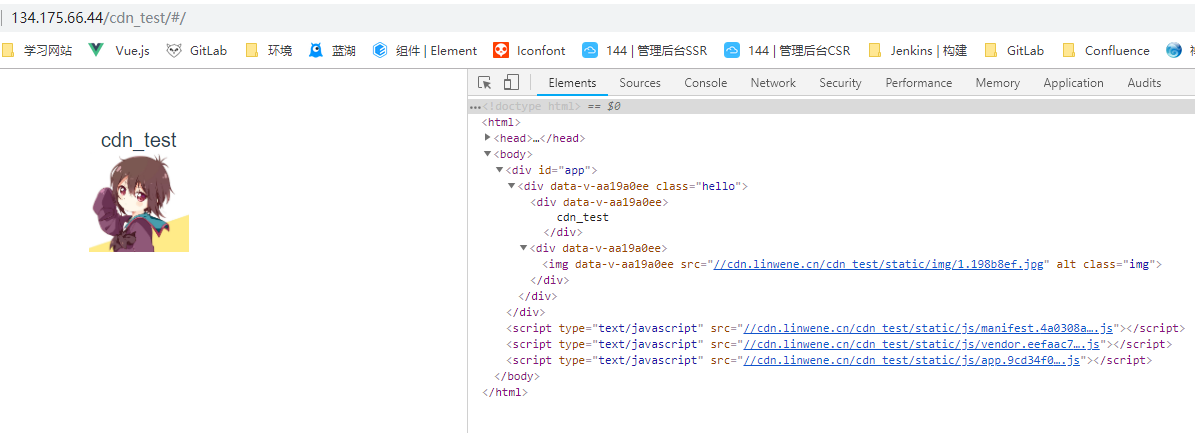Open the 学习网站 bookmark folder
The height and width of the screenshot is (433, 1195).
pyautogui.click(x=37, y=50)
